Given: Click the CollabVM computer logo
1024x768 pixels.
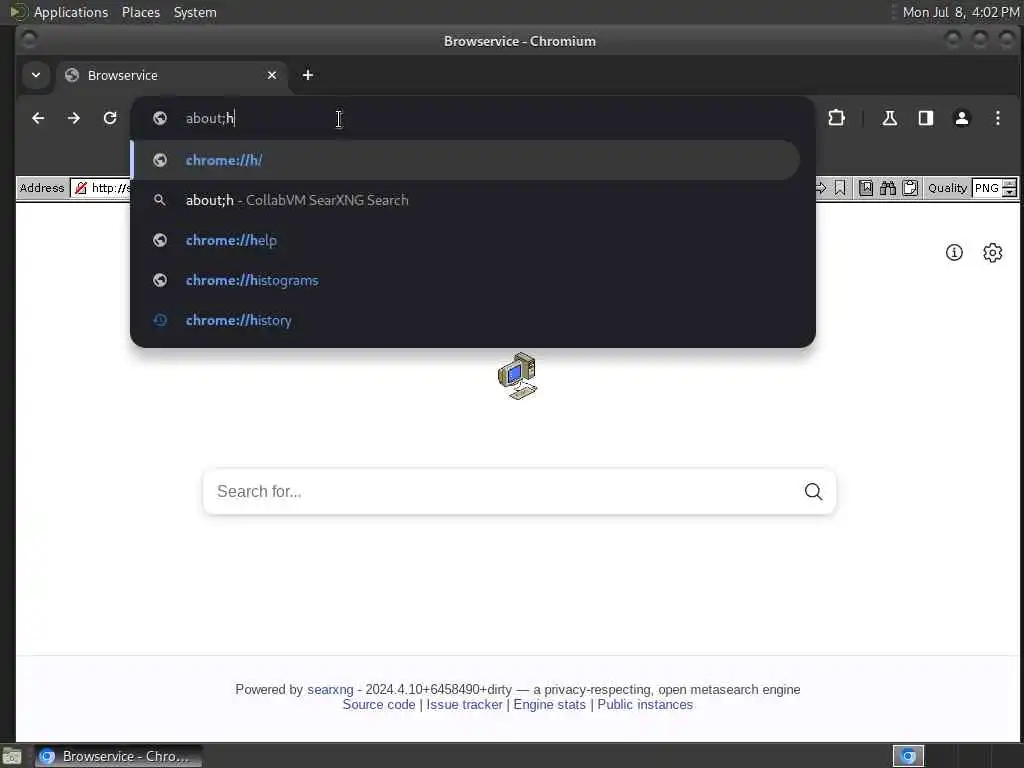Looking at the screenshot, I should [517, 376].
